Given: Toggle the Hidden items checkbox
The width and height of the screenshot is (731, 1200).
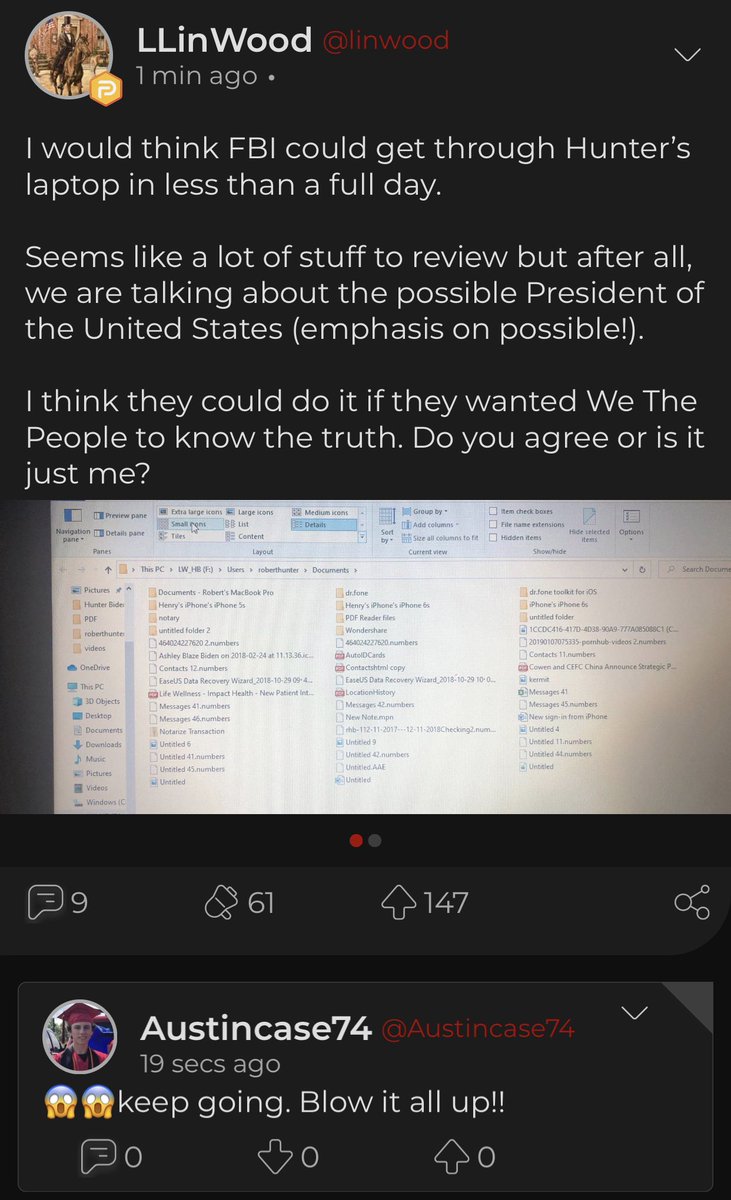Looking at the screenshot, I should click(515, 537).
